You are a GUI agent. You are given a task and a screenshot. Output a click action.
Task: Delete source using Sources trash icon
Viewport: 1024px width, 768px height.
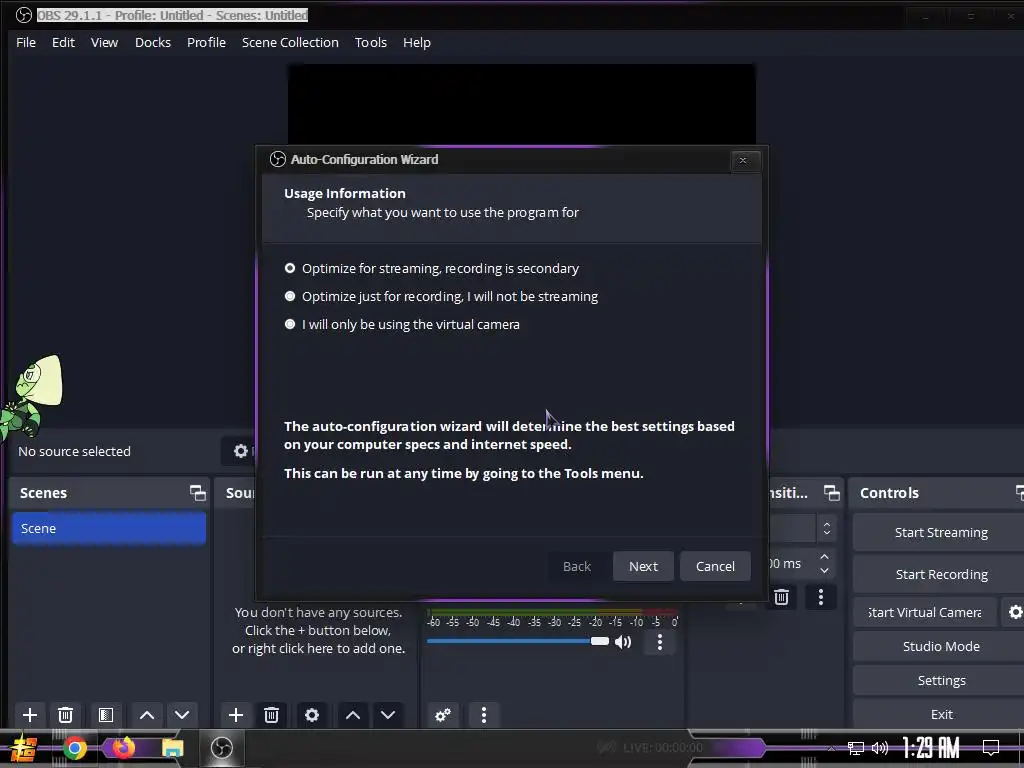point(272,714)
